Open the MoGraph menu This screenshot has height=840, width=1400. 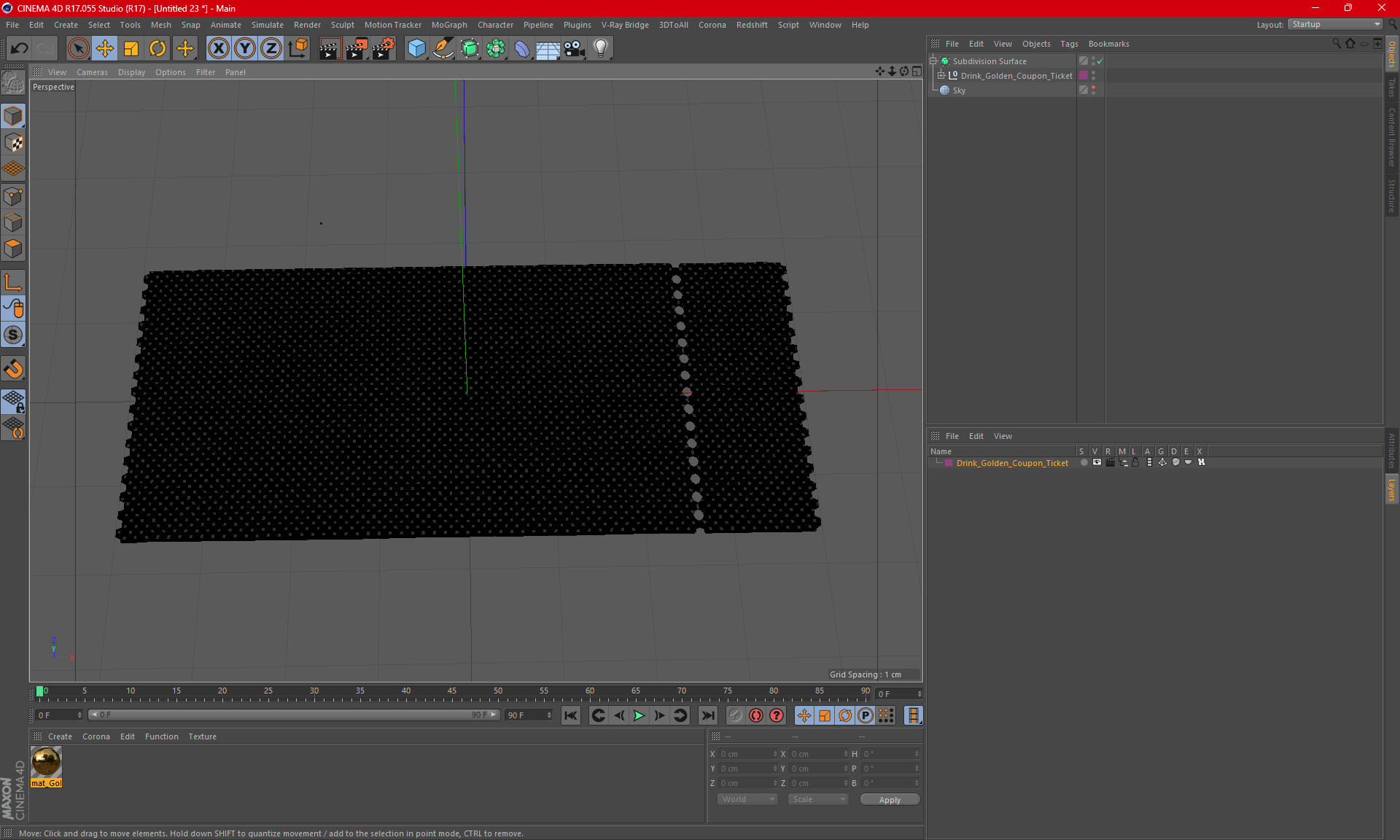pyautogui.click(x=449, y=25)
